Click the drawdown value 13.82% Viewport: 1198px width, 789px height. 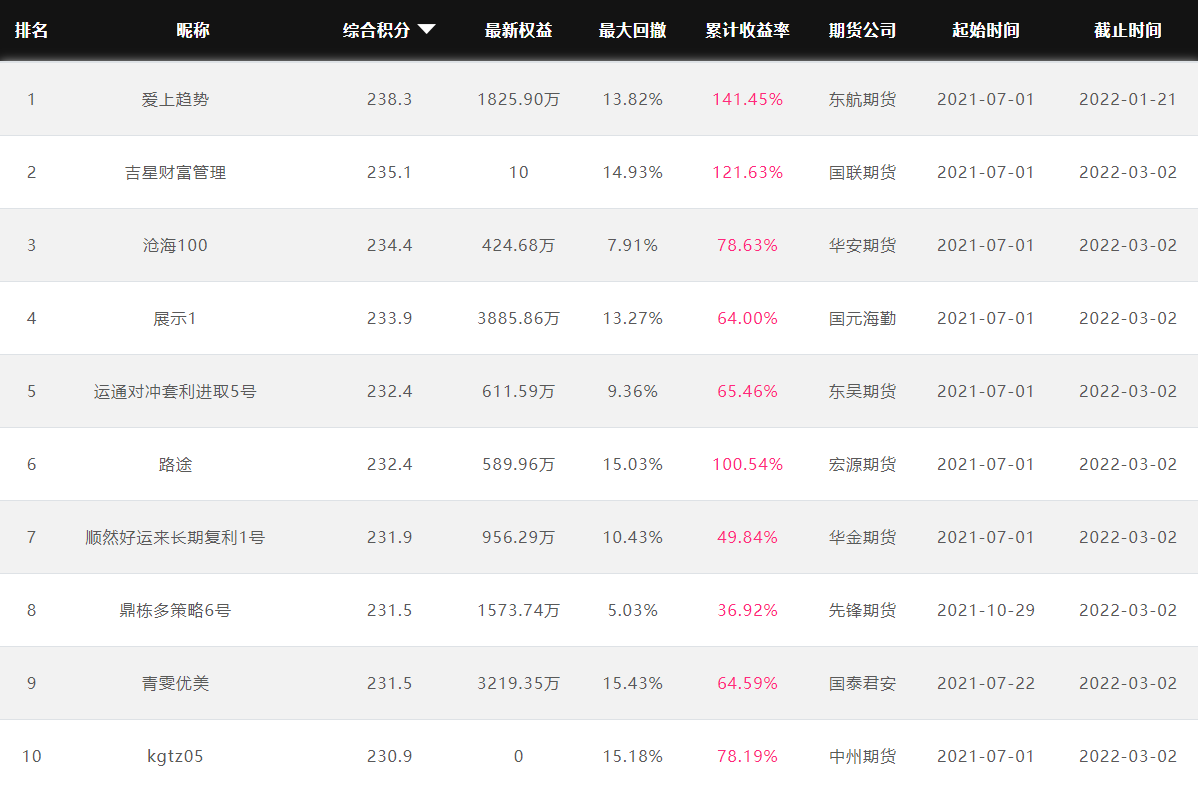(633, 99)
